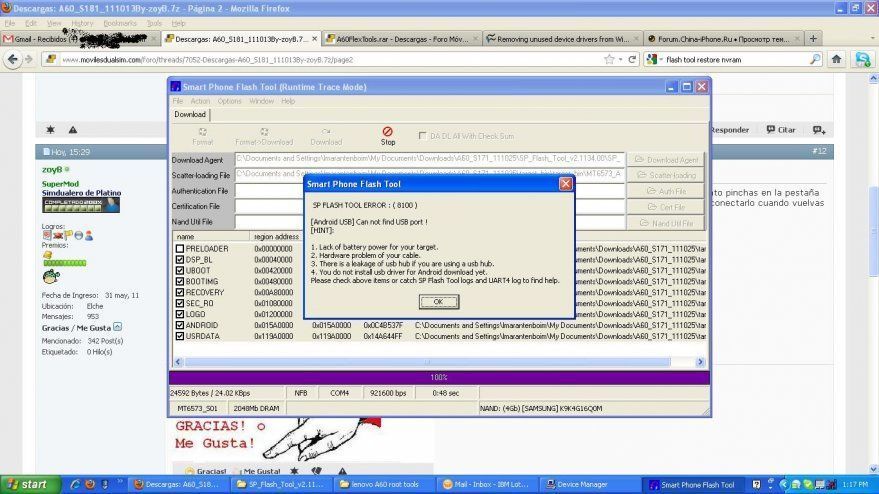
Task: Click the bookmark star in address bar
Action: coord(609,59)
